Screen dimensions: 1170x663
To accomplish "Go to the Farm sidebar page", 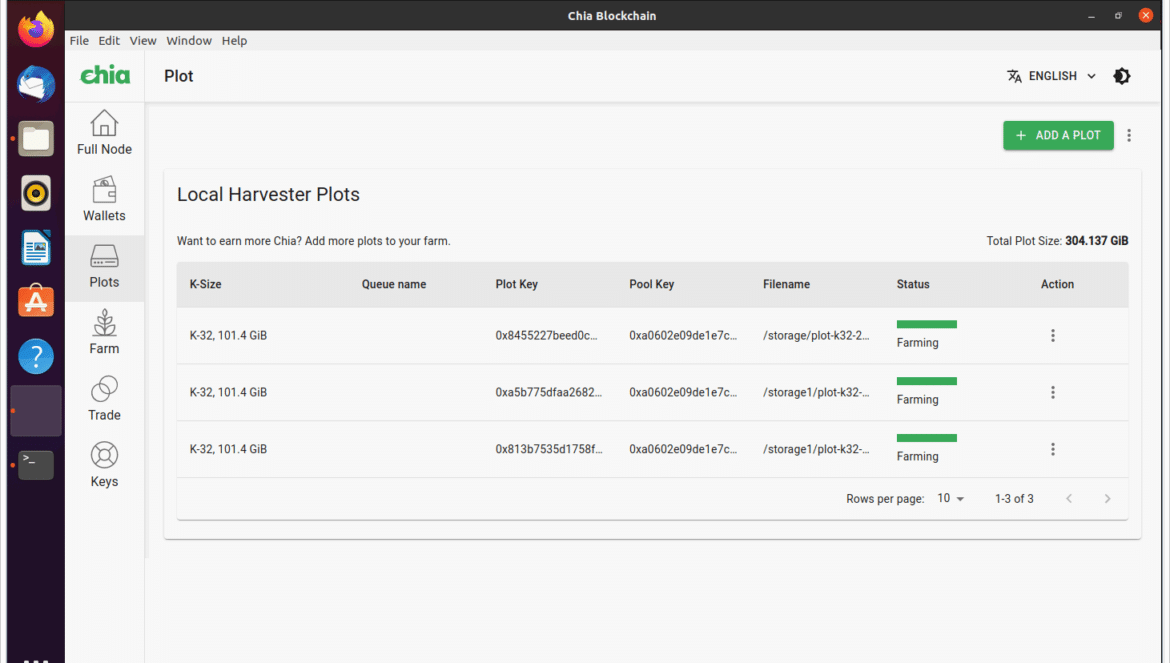I will coord(104,333).
